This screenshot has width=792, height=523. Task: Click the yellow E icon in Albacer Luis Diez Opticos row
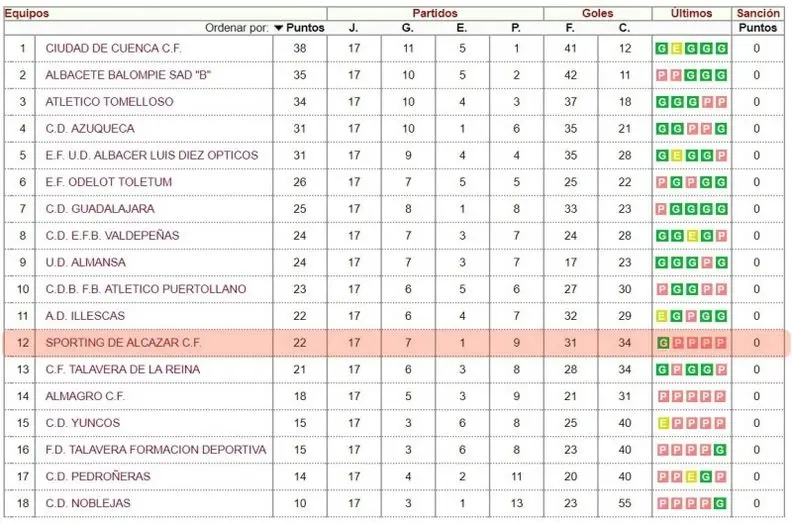[677, 155]
